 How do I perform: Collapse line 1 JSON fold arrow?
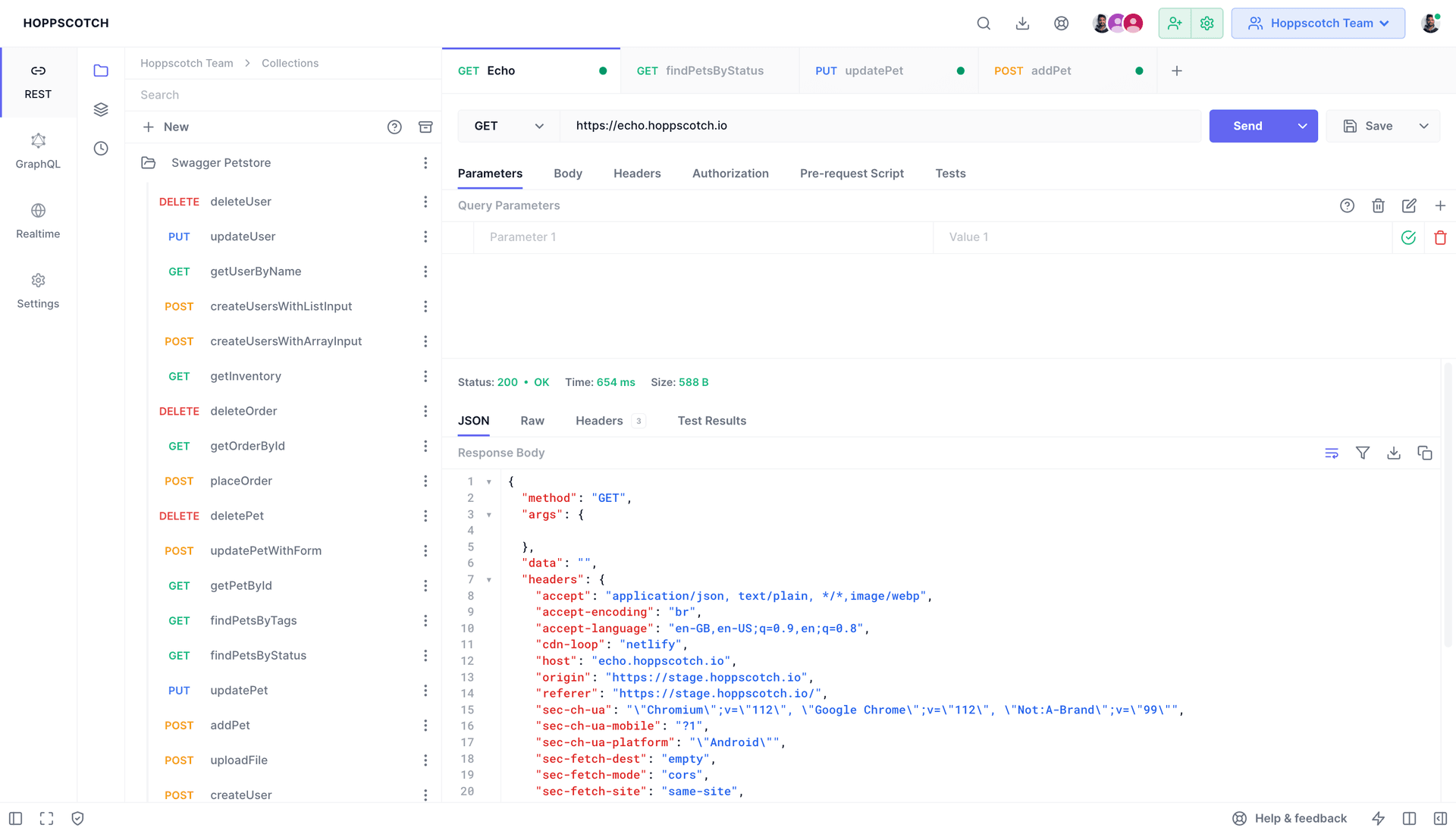point(489,482)
